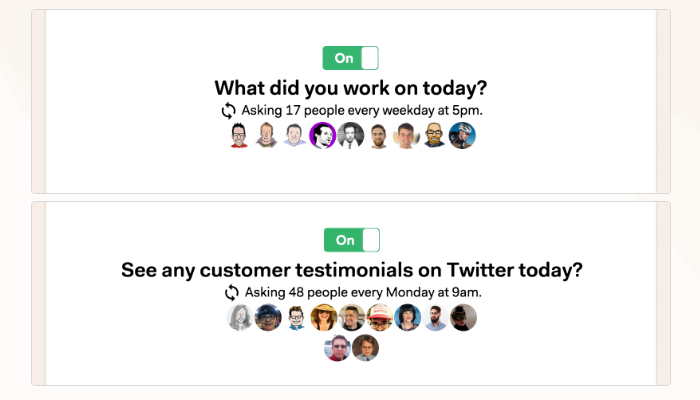700x400 pixels.
Task: Click the bearded man avatar on a white background
Action: (436, 318)
